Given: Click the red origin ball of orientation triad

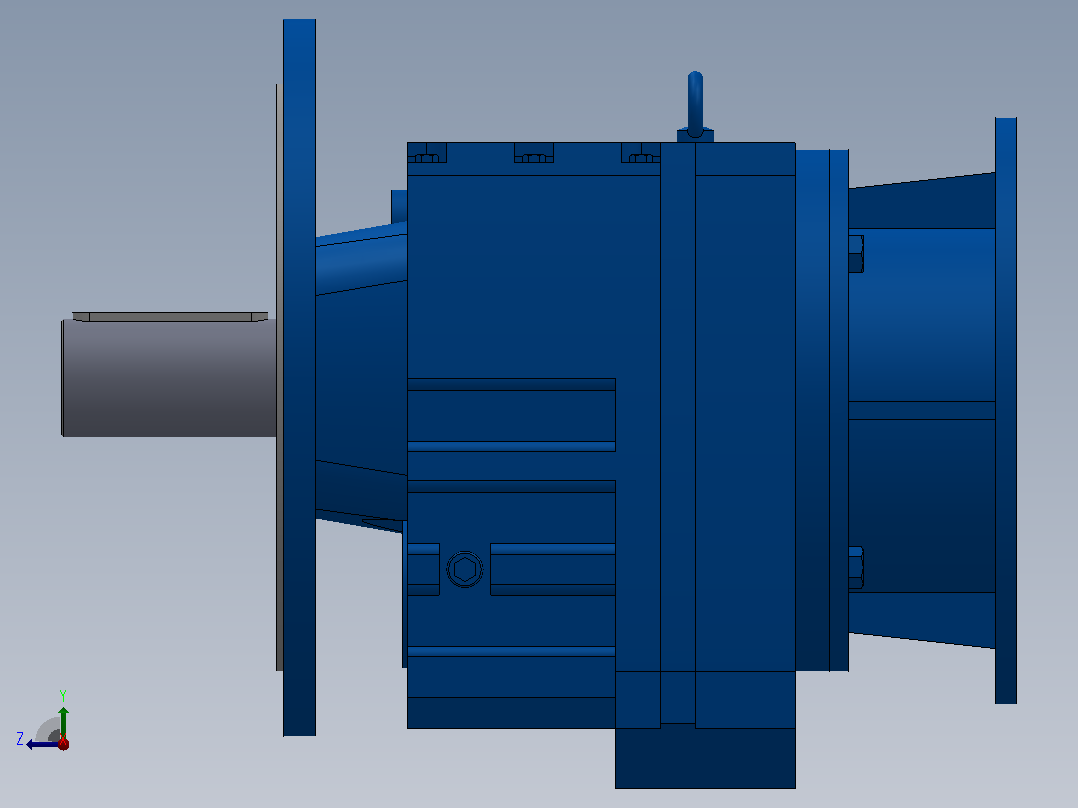Looking at the screenshot, I should click(x=63, y=743).
